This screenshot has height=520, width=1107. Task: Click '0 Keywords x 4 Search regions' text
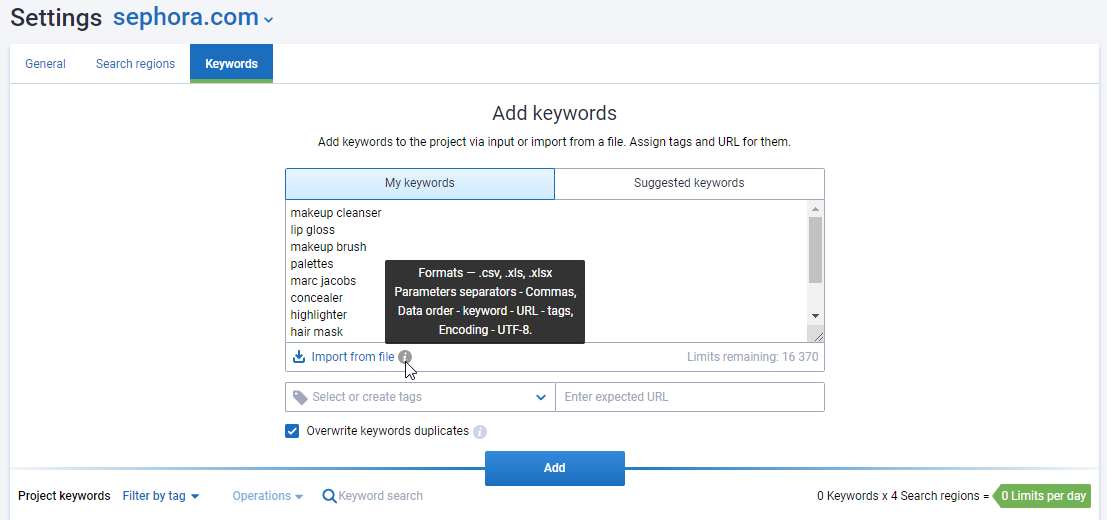tap(897, 496)
